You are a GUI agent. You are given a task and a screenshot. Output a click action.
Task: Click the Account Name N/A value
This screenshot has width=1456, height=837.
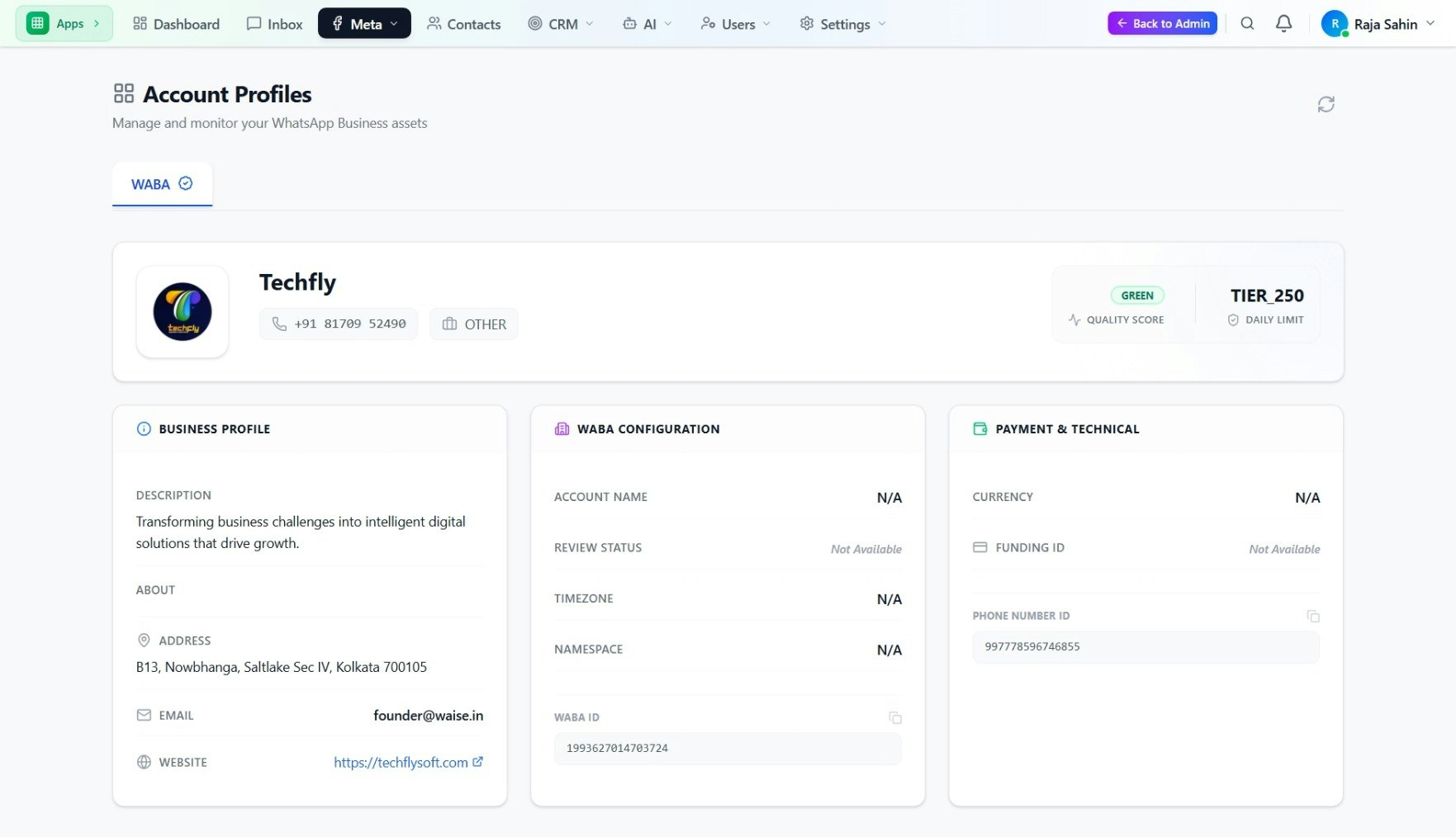pyautogui.click(x=889, y=498)
